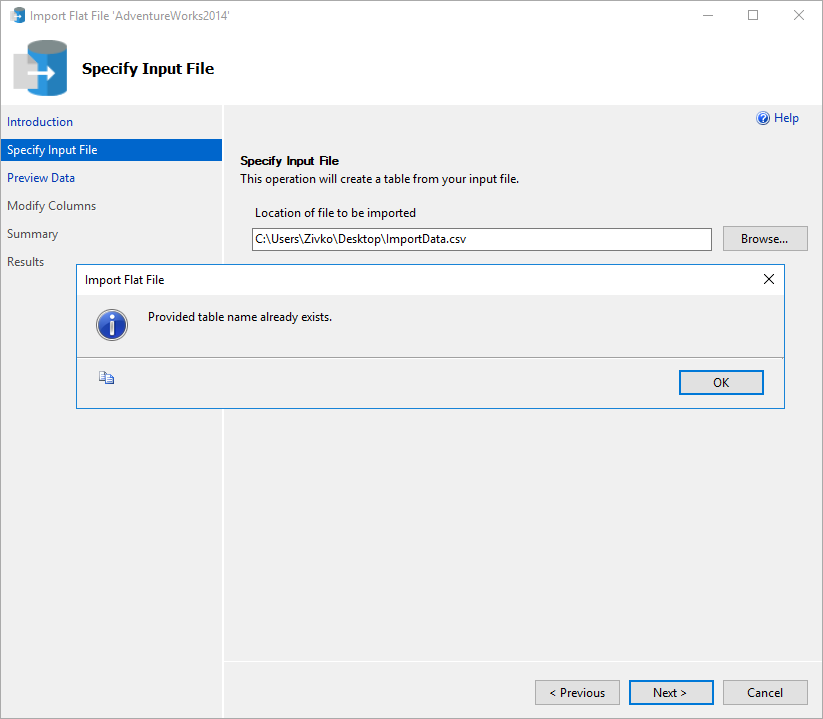The height and width of the screenshot is (719, 823).
Task: Click the blue information icon
Action: pyautogui.click(x=112, y=324)
